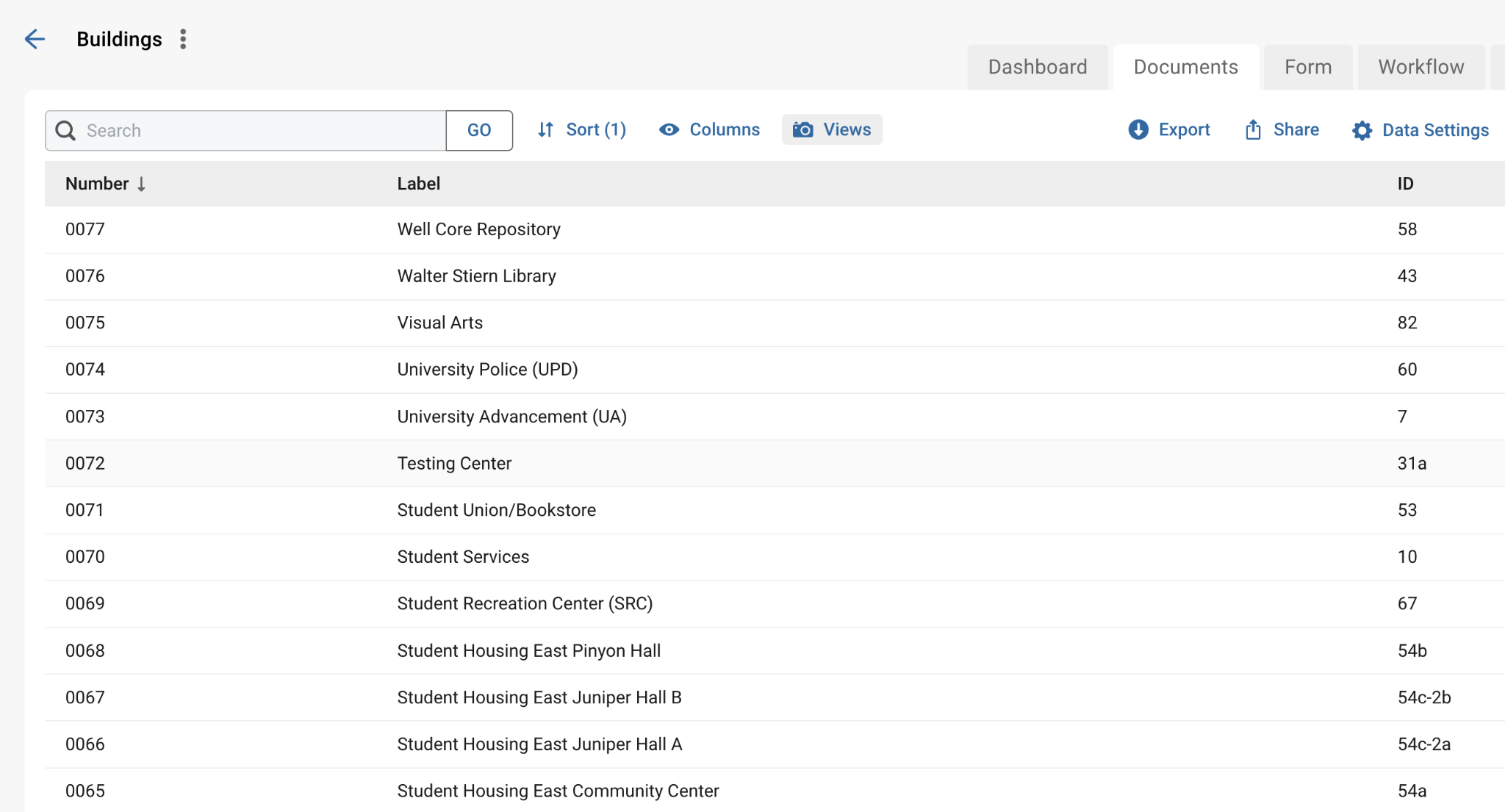
Task: Open the Workflow tab
Action: pyautogui.click(x=1420, y=66)
